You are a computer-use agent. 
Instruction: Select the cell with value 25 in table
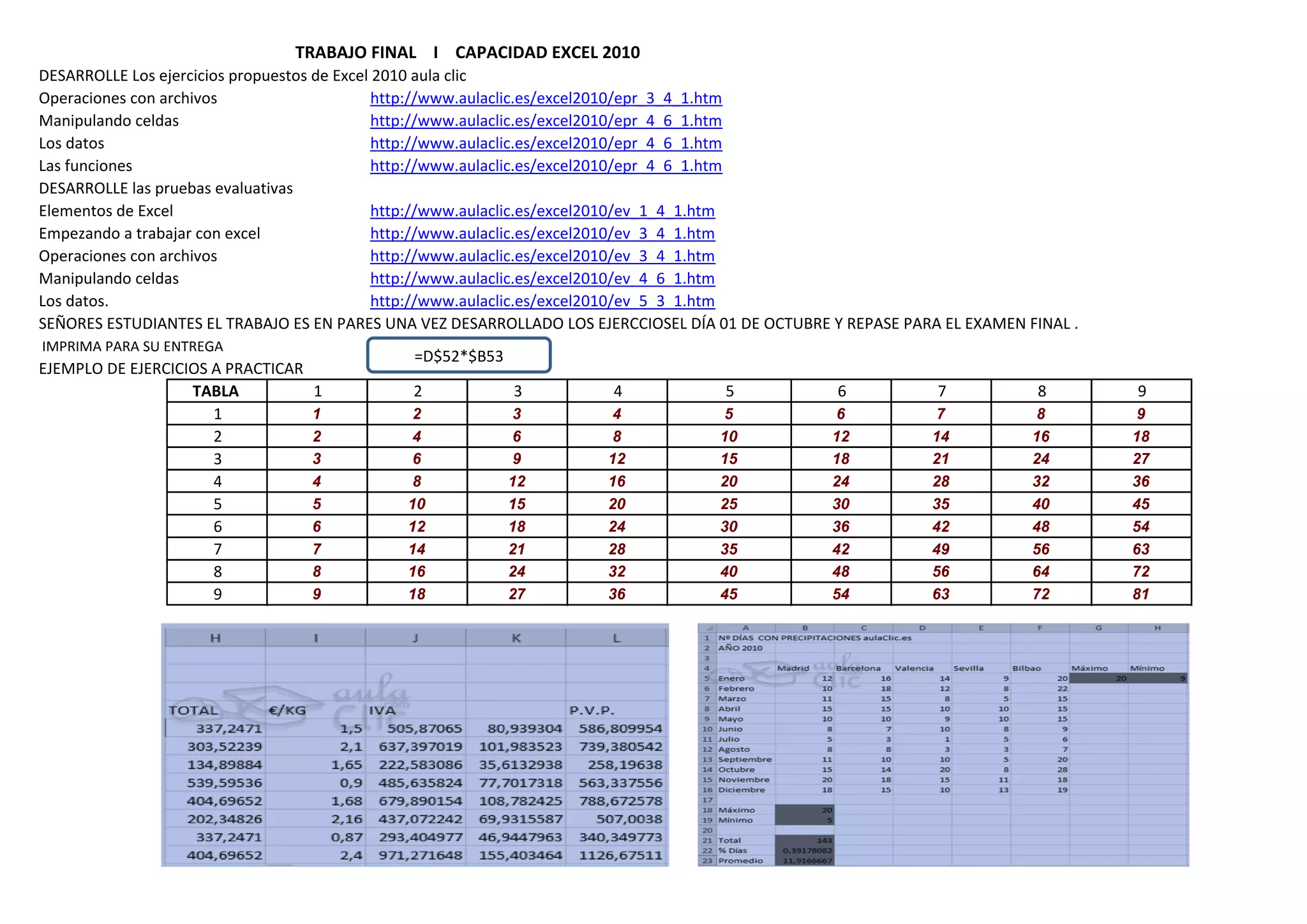click(x=729, y=504)
